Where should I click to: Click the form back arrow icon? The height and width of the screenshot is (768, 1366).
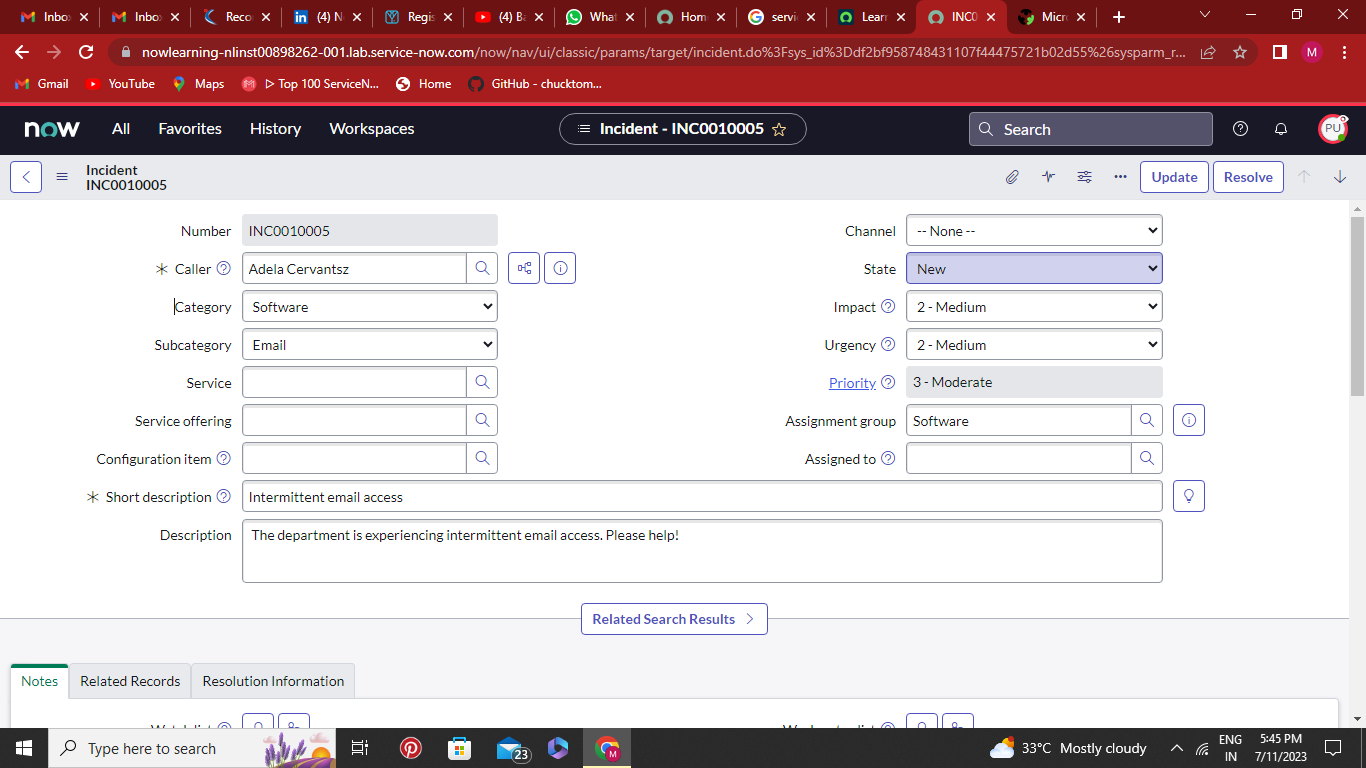point(25,176)
